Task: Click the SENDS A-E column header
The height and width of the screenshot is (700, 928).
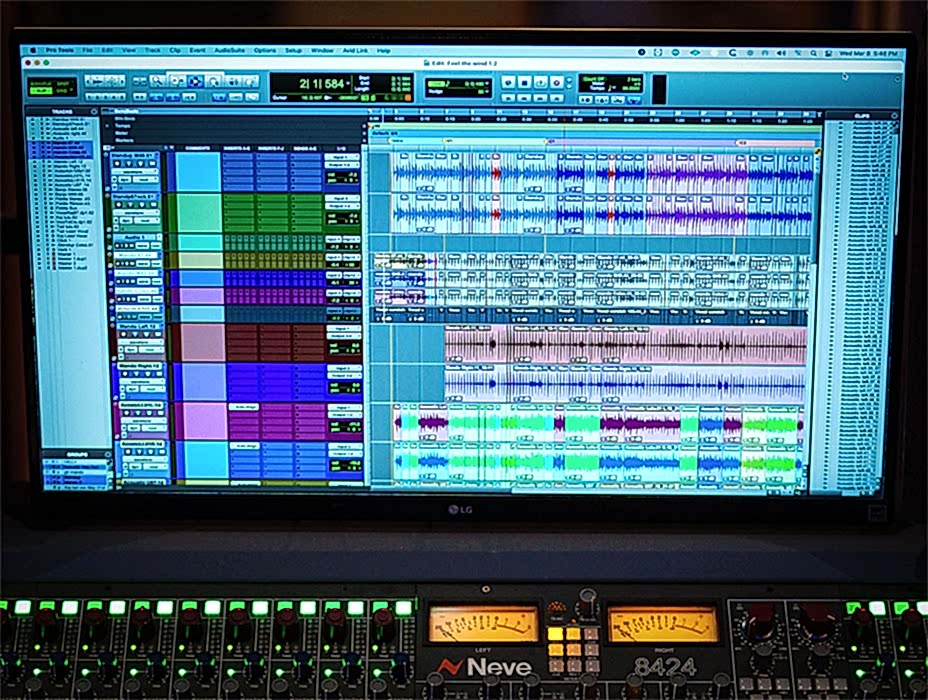Action: (305, 148)
